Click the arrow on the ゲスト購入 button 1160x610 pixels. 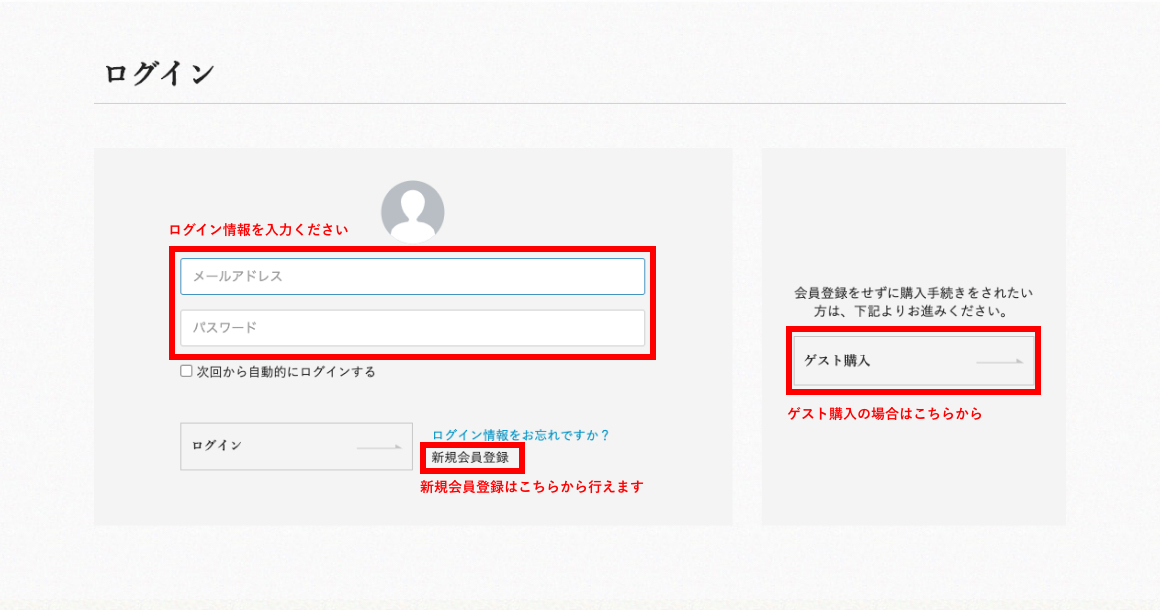[x=999, y=360]
